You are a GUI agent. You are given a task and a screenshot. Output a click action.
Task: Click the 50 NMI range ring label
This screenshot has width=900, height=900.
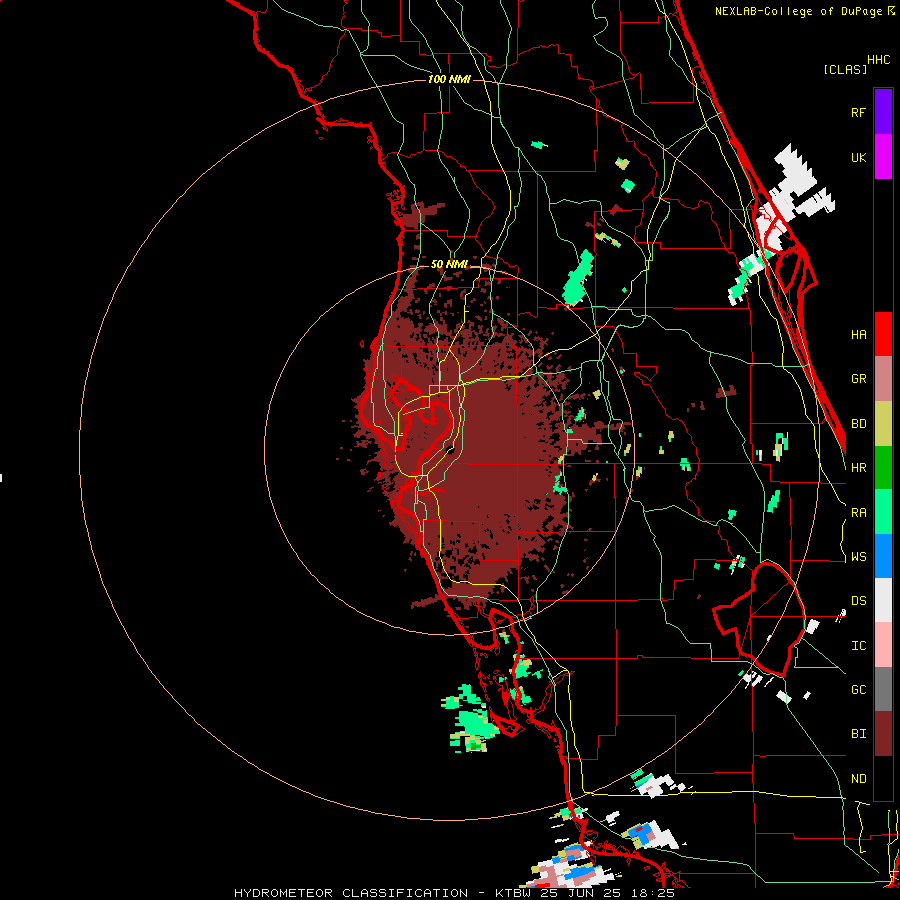tap(449, 265)
